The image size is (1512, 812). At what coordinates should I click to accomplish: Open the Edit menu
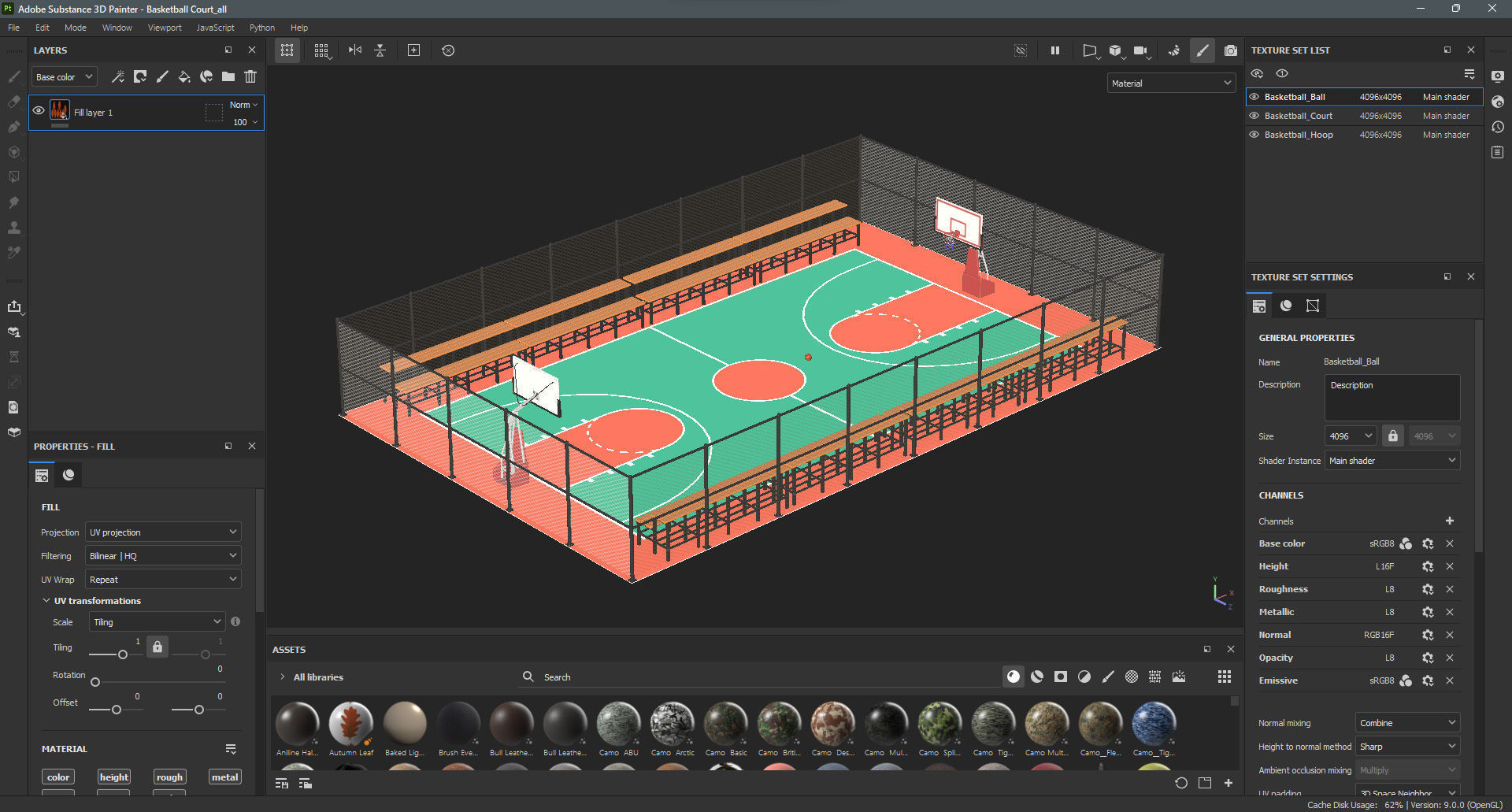(x=43, y=28)
